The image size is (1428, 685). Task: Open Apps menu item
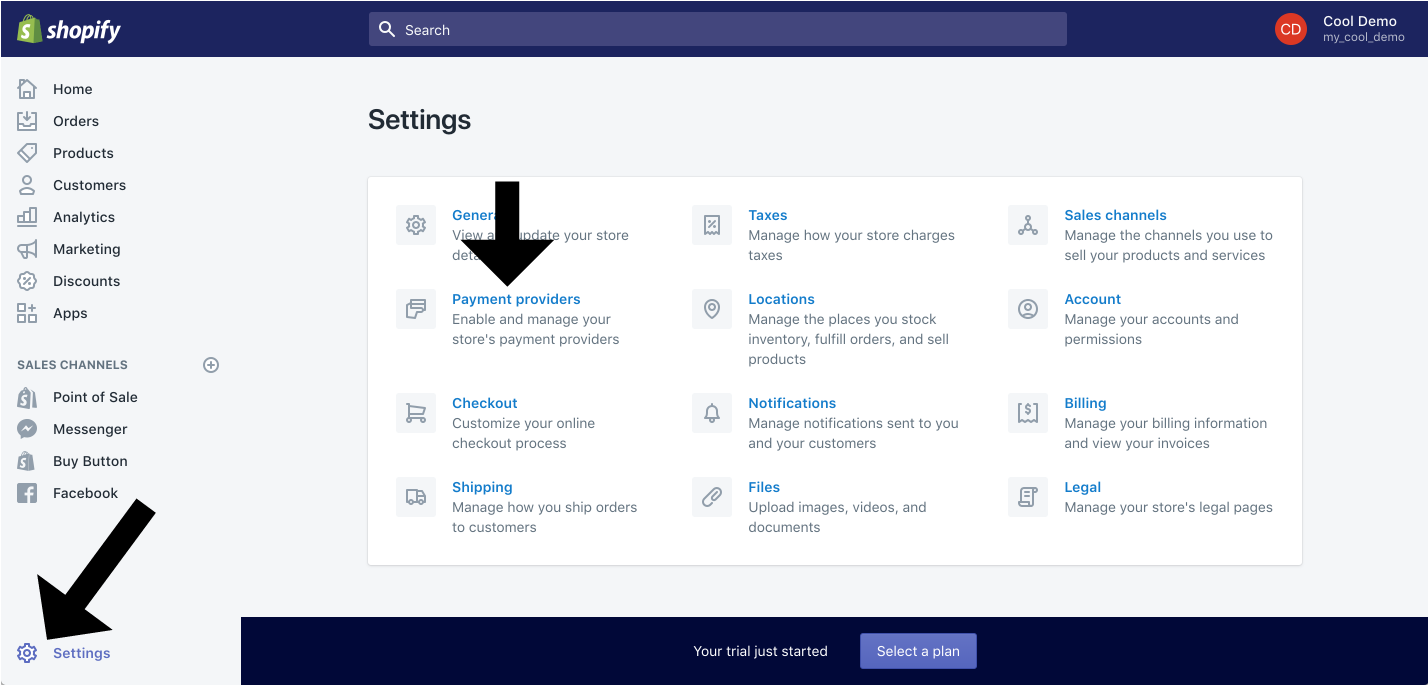70,313
